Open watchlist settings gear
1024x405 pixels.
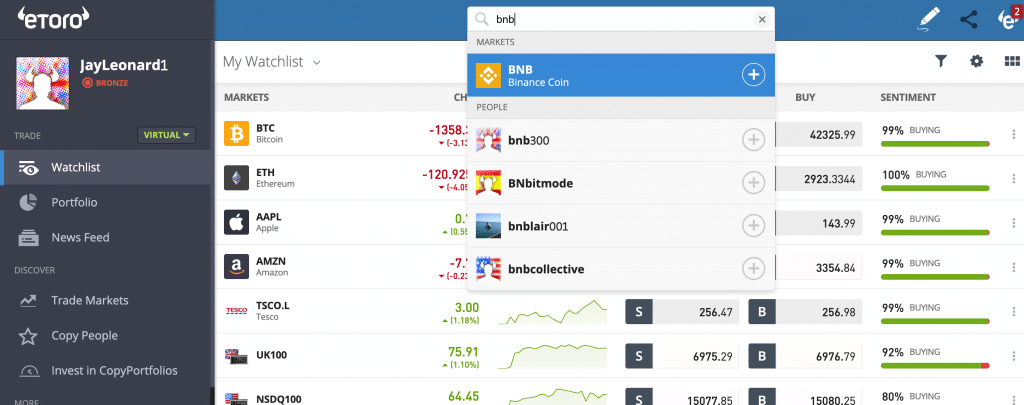[x=976, y=61]
